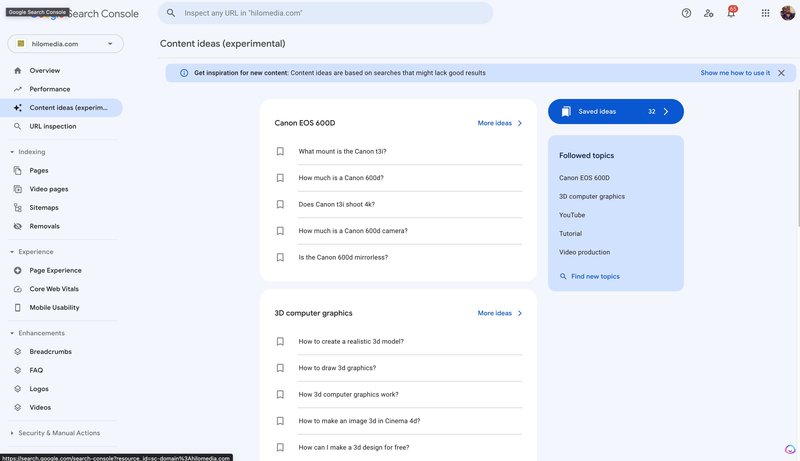Select Video production followed topic

pyautogui.click(x=584, y=252)
